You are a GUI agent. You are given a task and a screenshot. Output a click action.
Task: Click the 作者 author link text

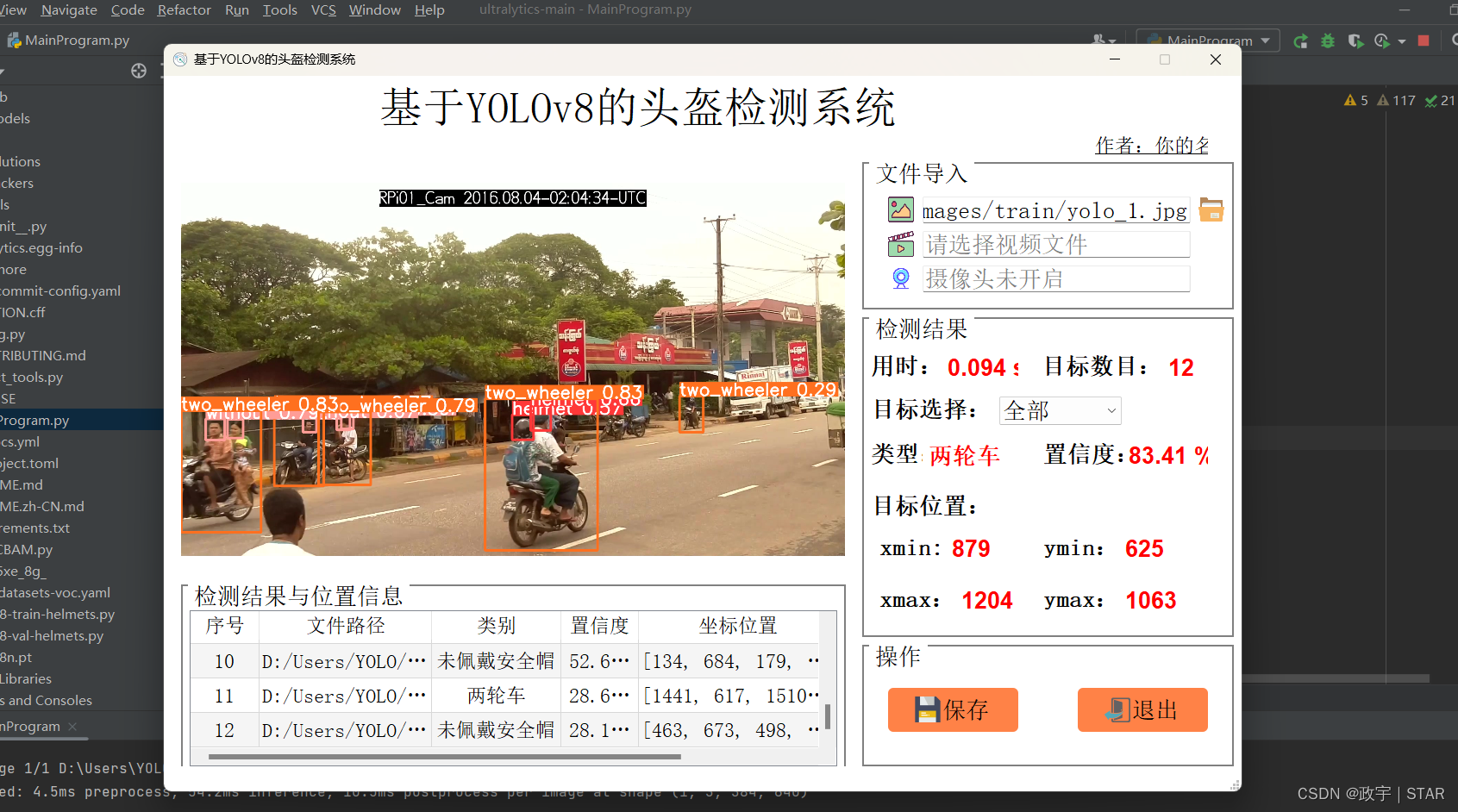1152,146
